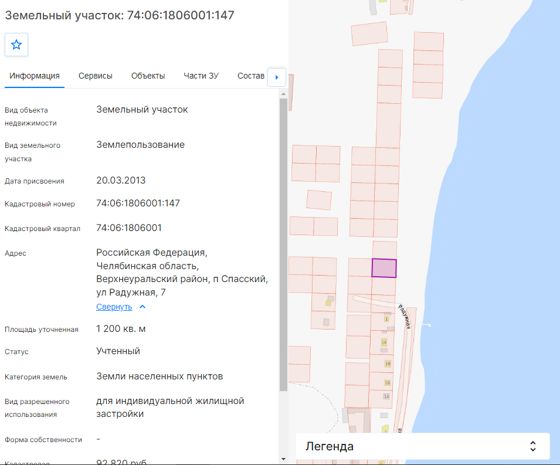Click status value Учтенный
560x465 pixels.
point(118,351)
